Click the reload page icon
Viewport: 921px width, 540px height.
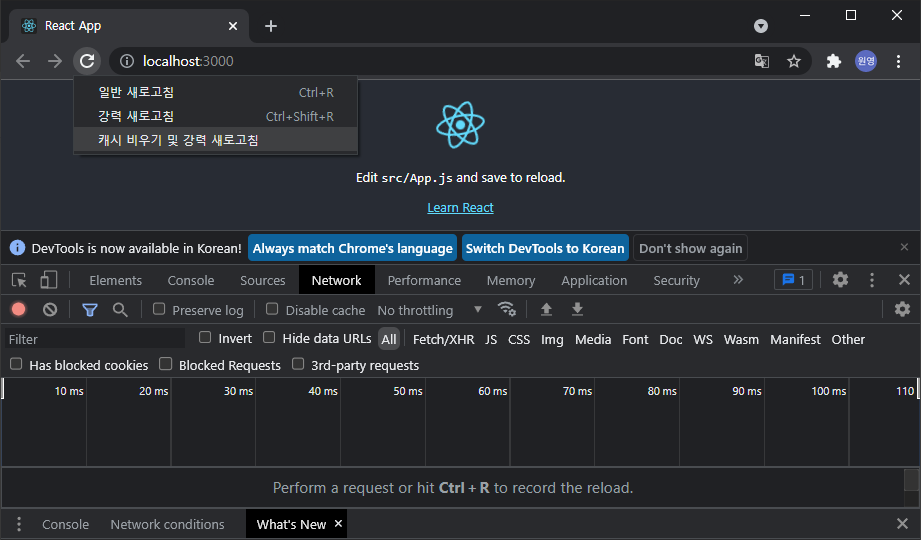87,61
